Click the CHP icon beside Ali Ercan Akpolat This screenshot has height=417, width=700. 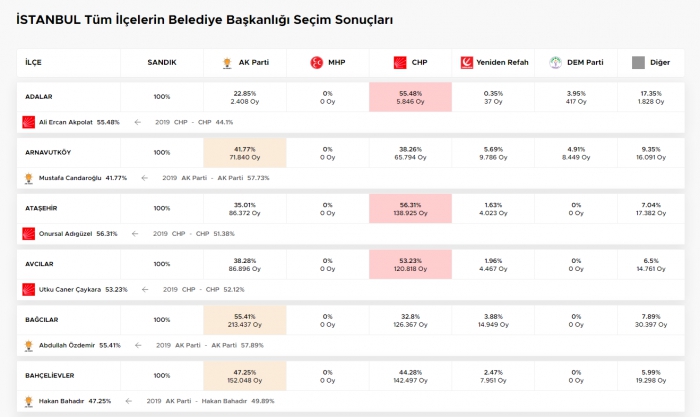[x=28, y=122]
